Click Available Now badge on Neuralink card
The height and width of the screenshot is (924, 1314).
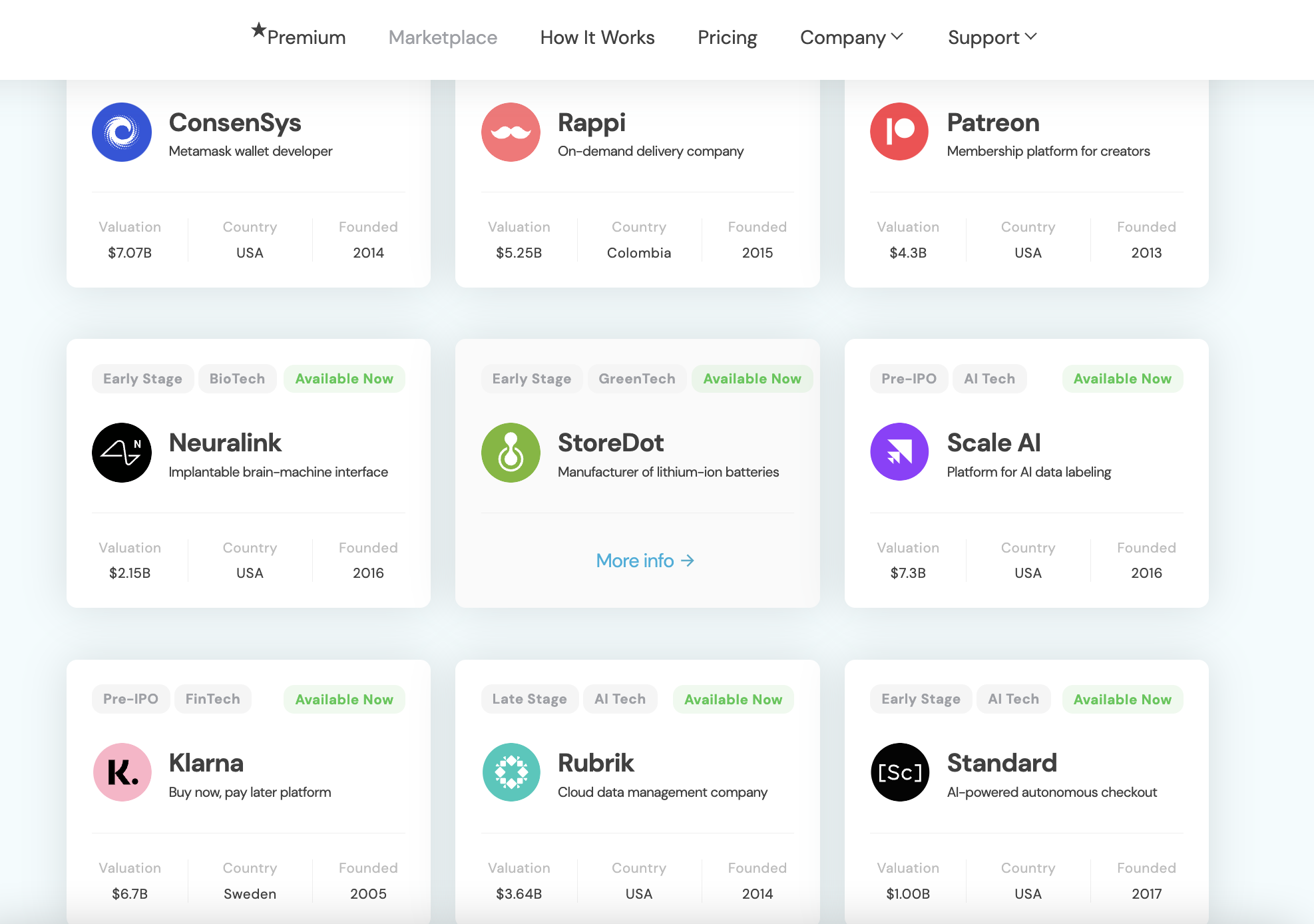tap(344, 379)
